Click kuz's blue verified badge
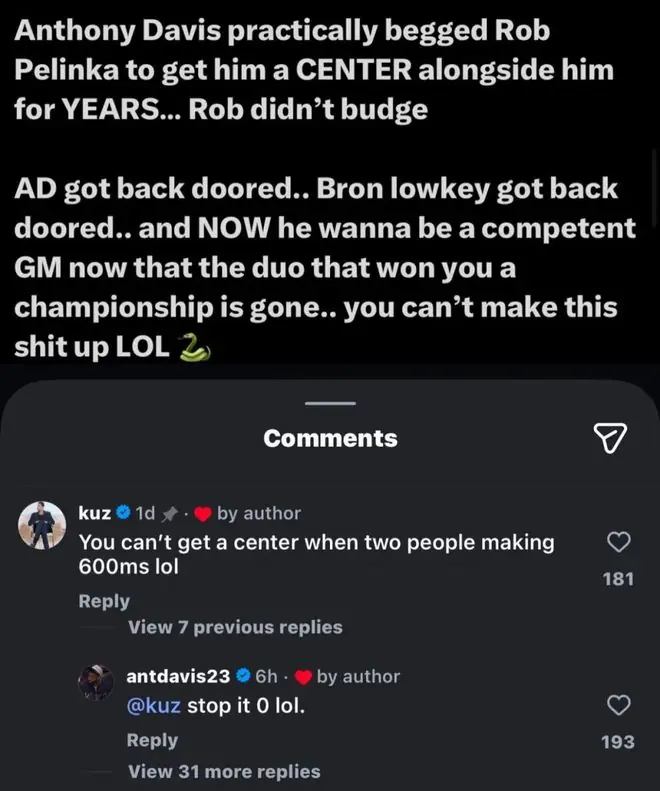This screenshot has width=660, height=791. (x=124, y=513)
